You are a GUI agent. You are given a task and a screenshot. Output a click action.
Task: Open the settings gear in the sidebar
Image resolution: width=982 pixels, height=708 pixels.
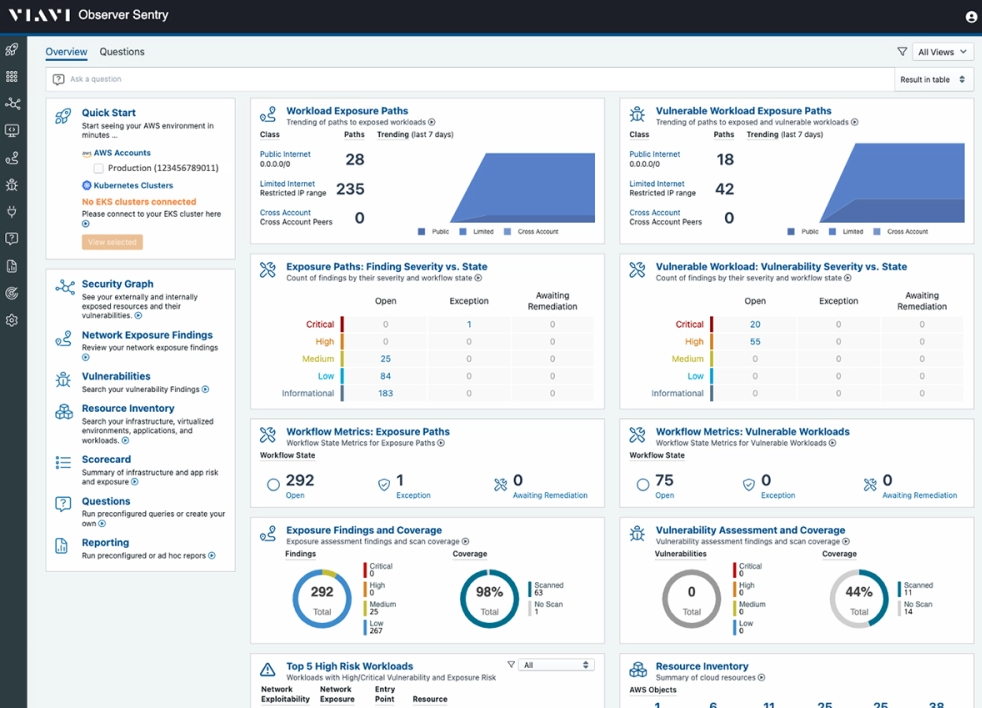[x=12, y=321]
